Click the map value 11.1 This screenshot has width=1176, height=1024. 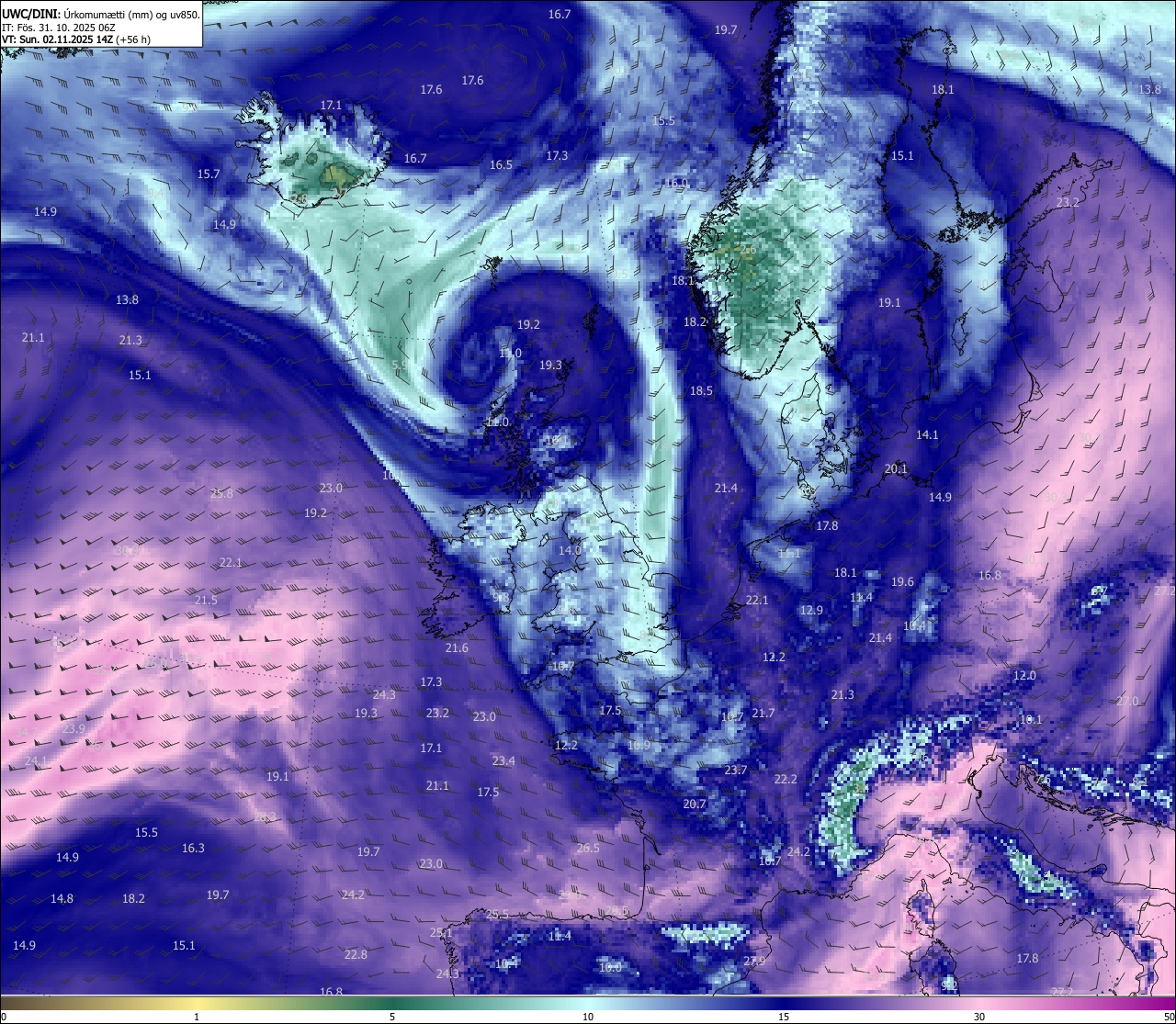[789, 554]
